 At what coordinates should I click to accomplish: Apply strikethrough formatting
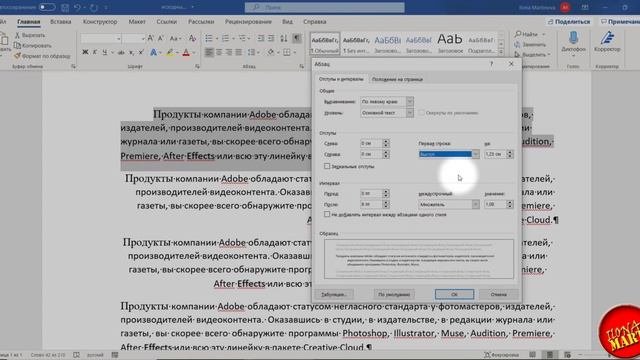pos(121,52)
